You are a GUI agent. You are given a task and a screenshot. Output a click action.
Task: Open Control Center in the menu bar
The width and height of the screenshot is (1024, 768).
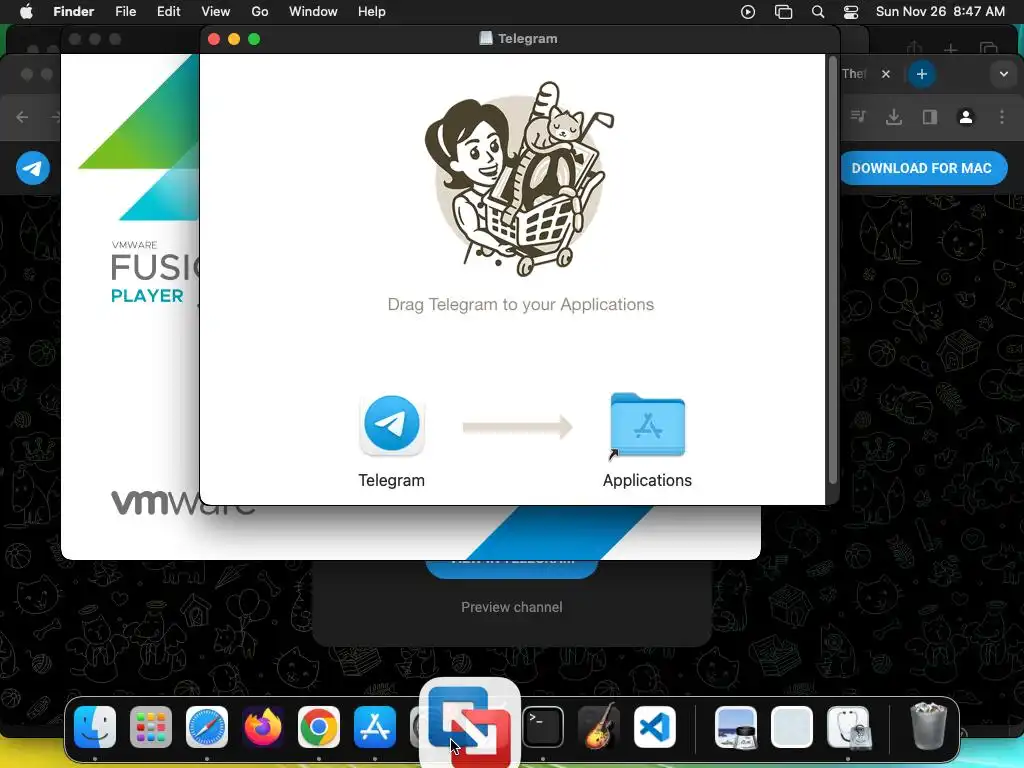(851, 12)
